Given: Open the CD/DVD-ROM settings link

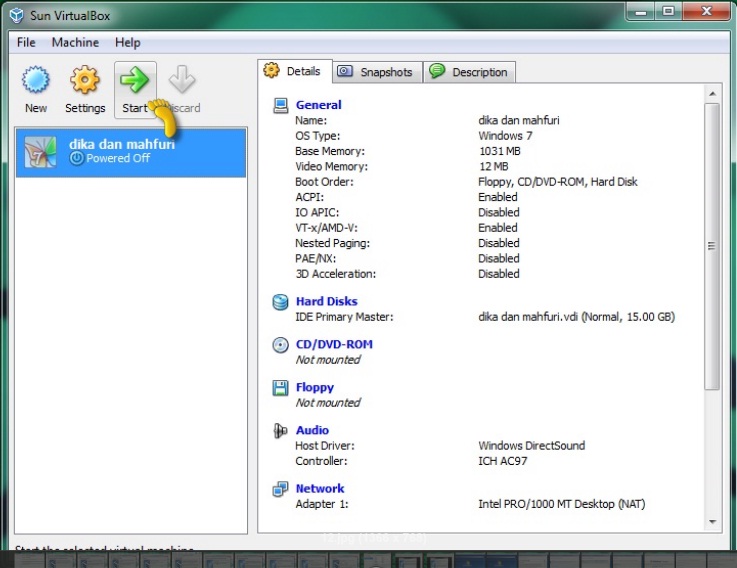Looking at the screenshot, I should [334, 344].
